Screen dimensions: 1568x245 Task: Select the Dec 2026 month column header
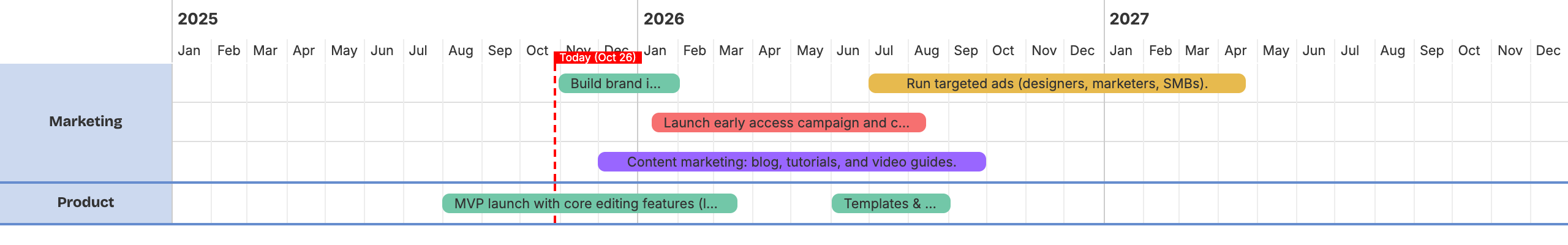[1082, 51]
